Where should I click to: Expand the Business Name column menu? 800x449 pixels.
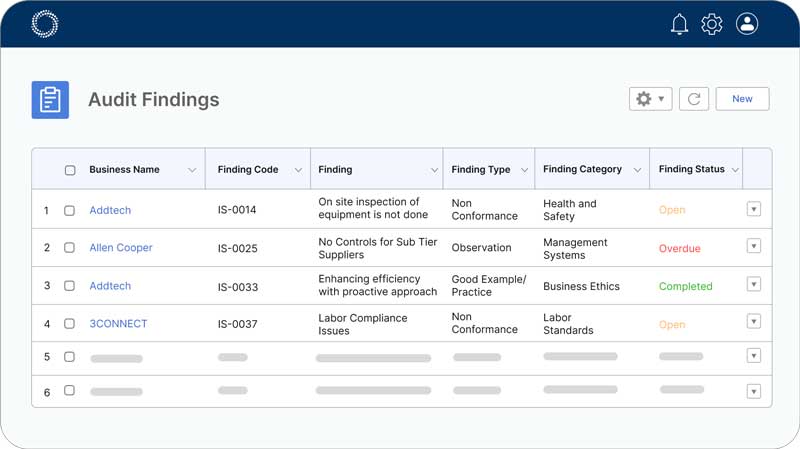point(192,170)
